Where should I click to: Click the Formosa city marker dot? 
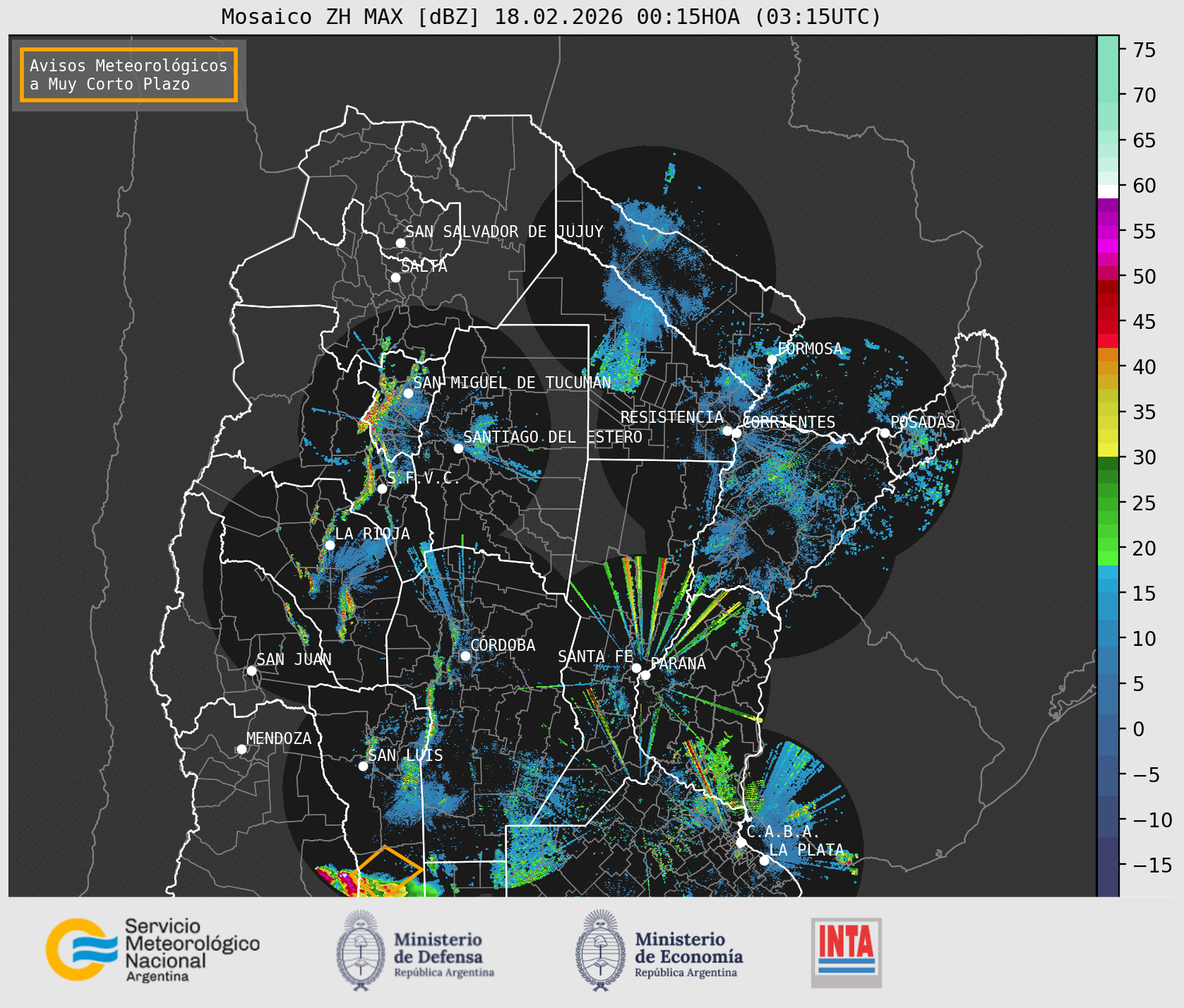click(x=772, y=359)
